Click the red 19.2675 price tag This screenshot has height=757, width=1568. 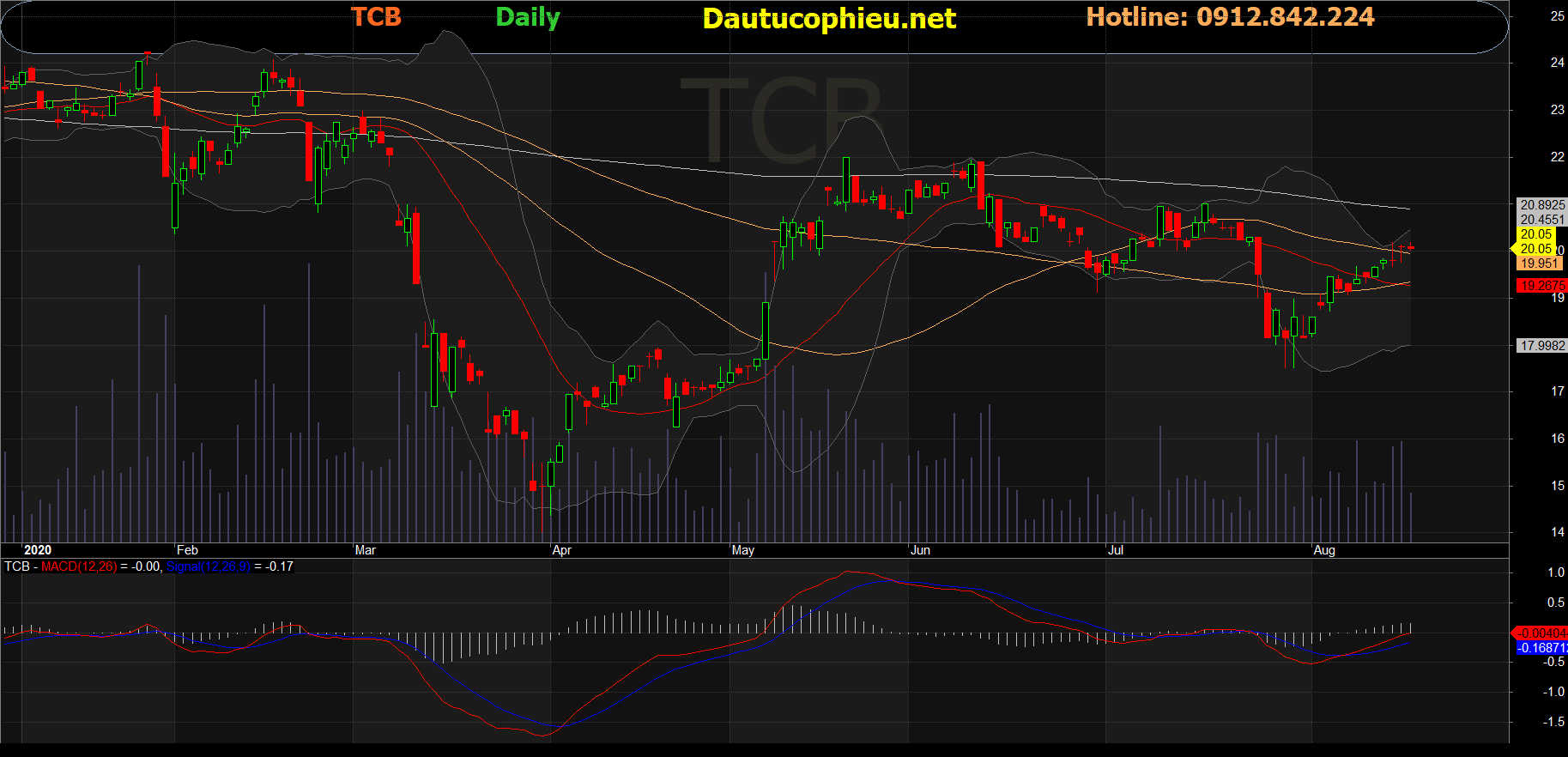point(1542,286)
